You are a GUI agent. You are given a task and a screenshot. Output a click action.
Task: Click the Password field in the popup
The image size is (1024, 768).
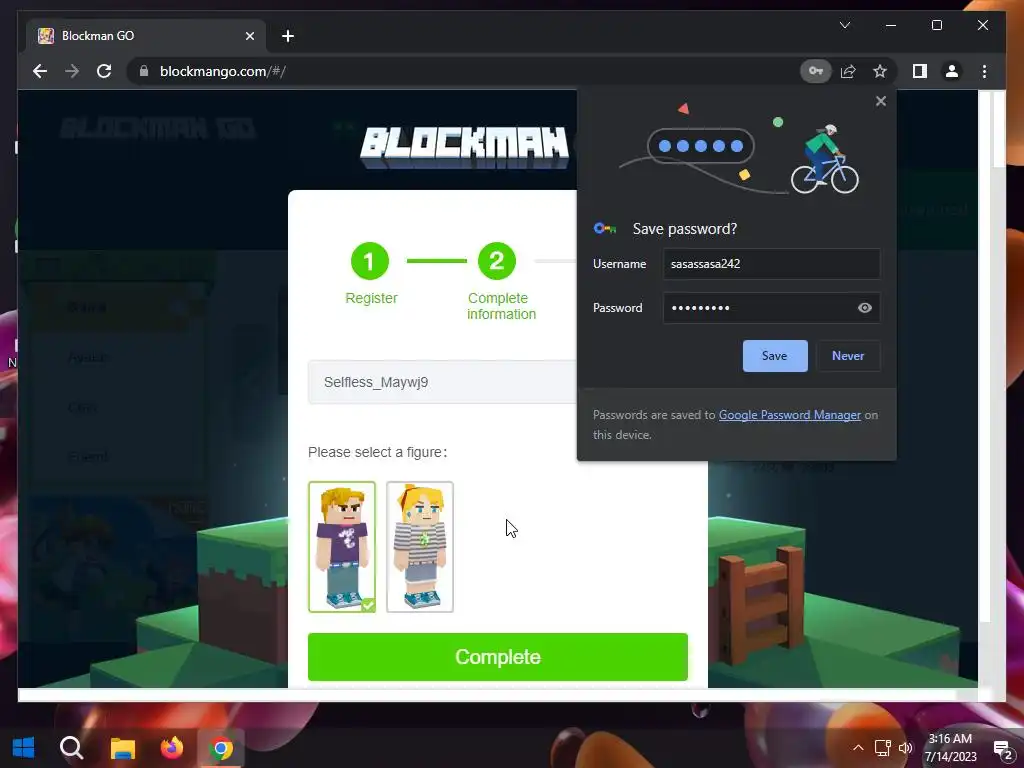tap(771, 308)
